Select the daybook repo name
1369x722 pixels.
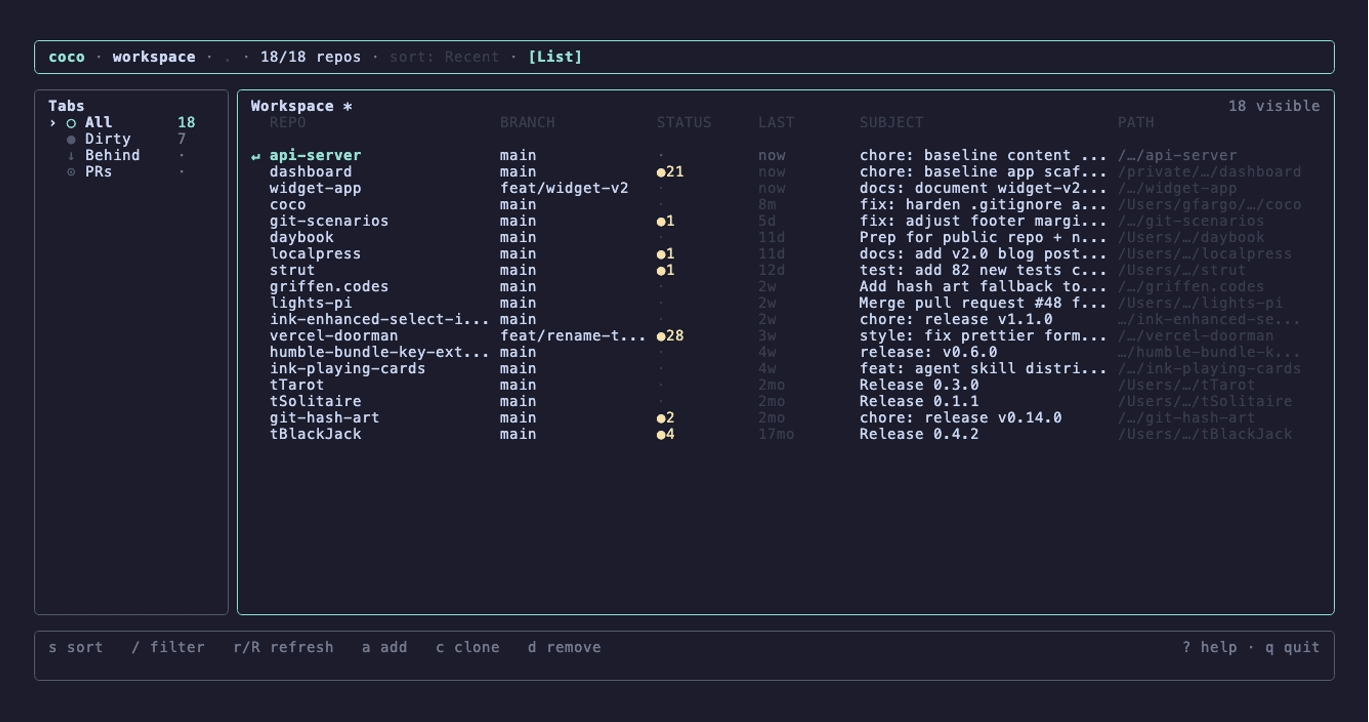301,237
